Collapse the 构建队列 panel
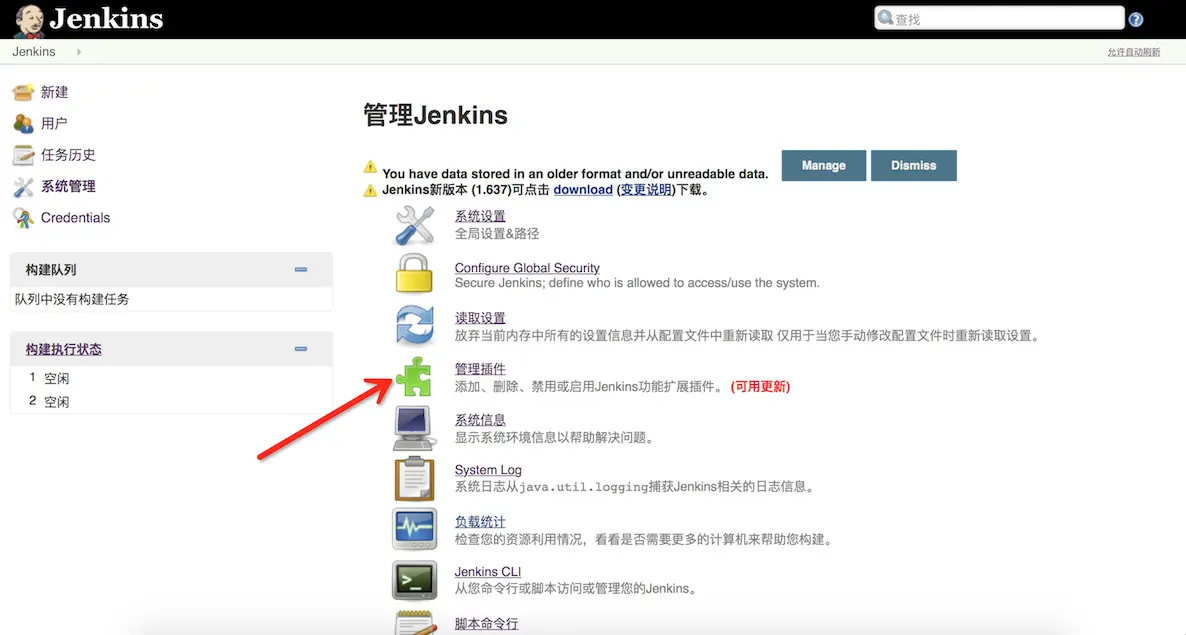The height and width of the screenshot is (635, 1186). pyautogui.click(x=301, y=269)
